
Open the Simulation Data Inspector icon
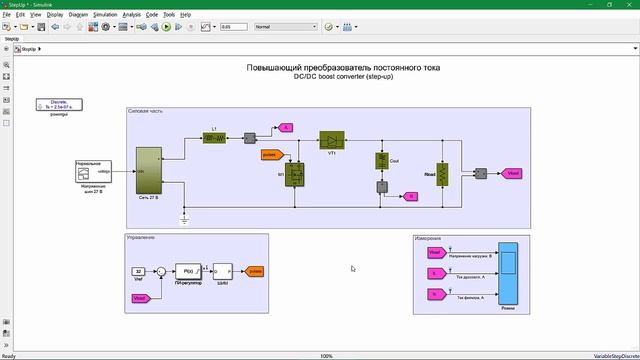tap(206, 27)
